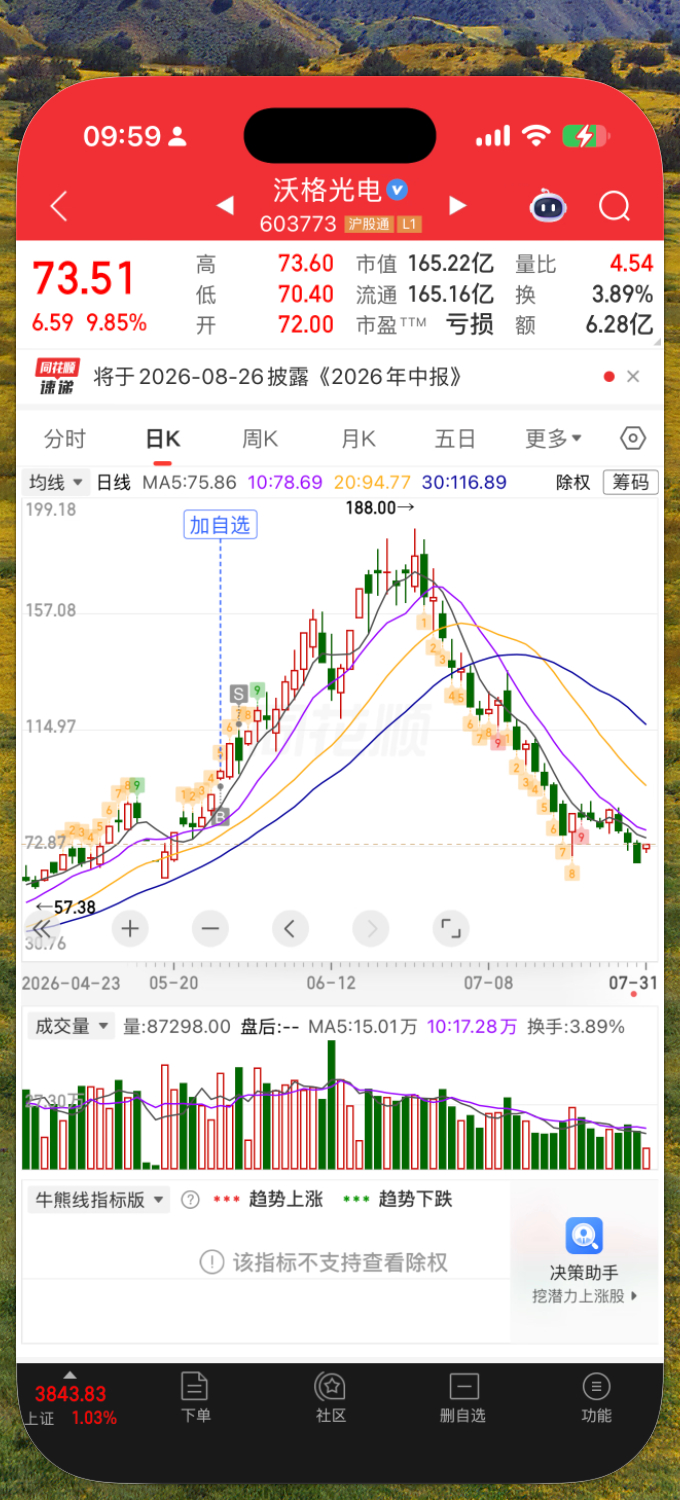Tap stock code 603773
The image size is (680, 1500).
tap(298, 224)
